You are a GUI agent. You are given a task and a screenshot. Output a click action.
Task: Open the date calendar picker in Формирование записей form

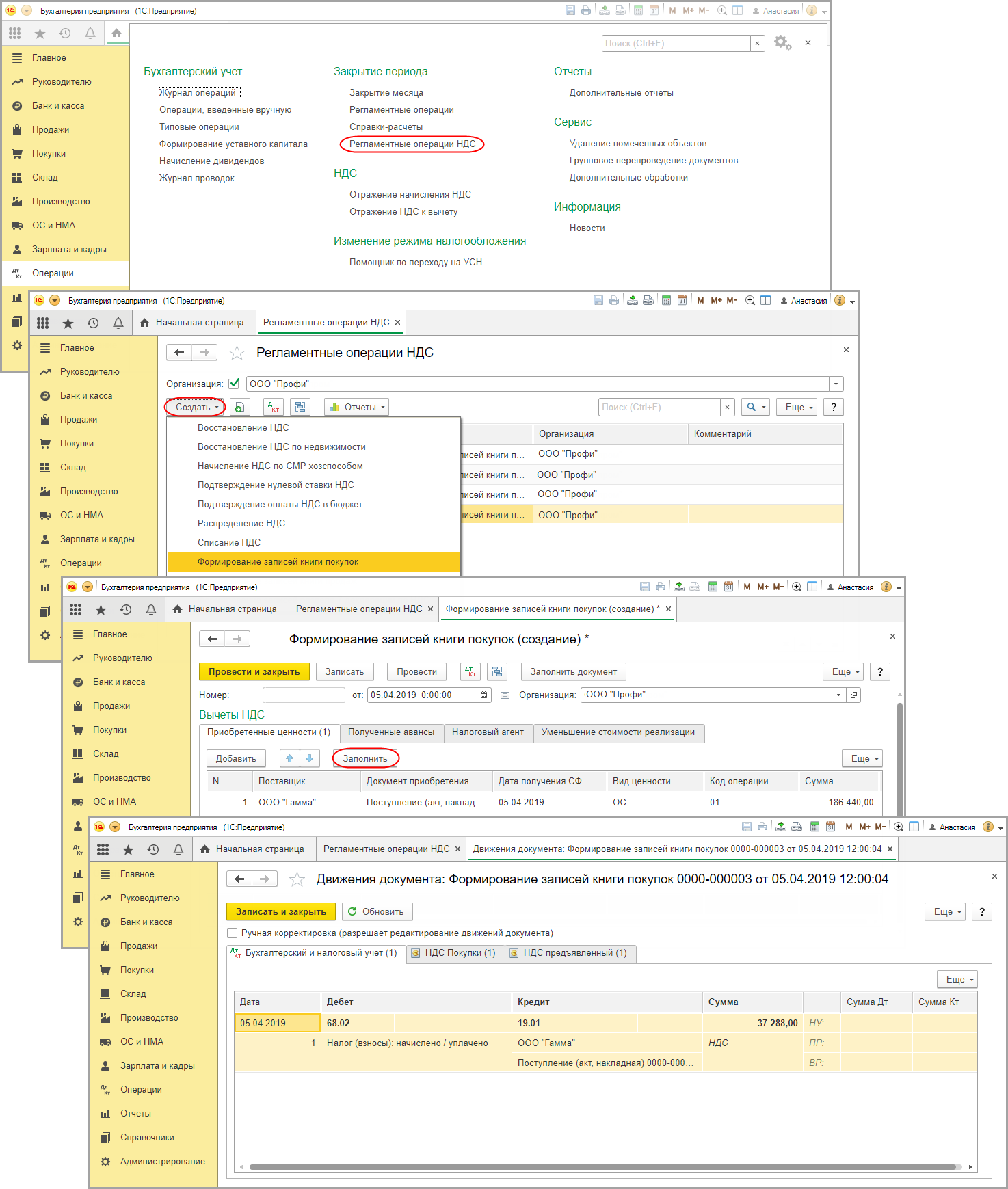(x=484, y=695)
